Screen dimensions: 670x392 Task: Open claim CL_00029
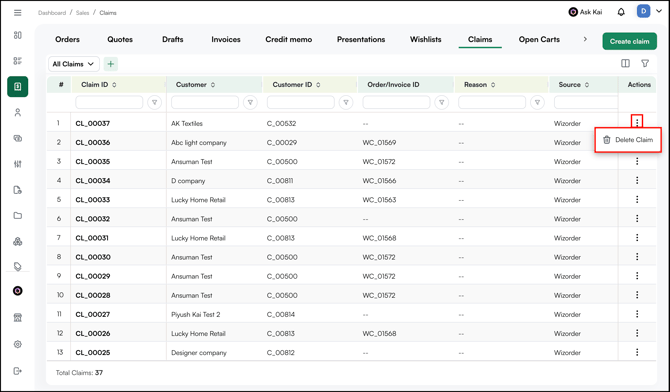[93, 276]
